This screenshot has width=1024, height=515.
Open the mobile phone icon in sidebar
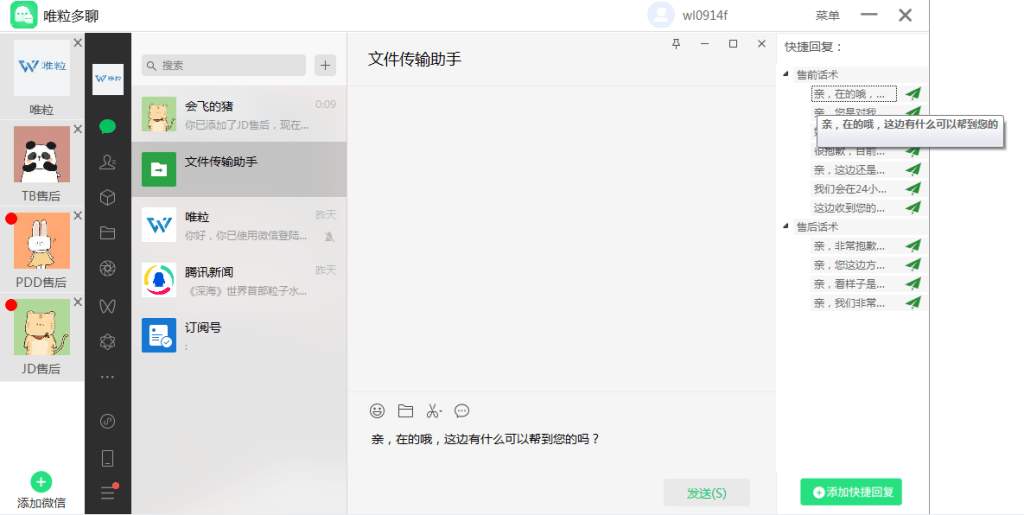107,458
